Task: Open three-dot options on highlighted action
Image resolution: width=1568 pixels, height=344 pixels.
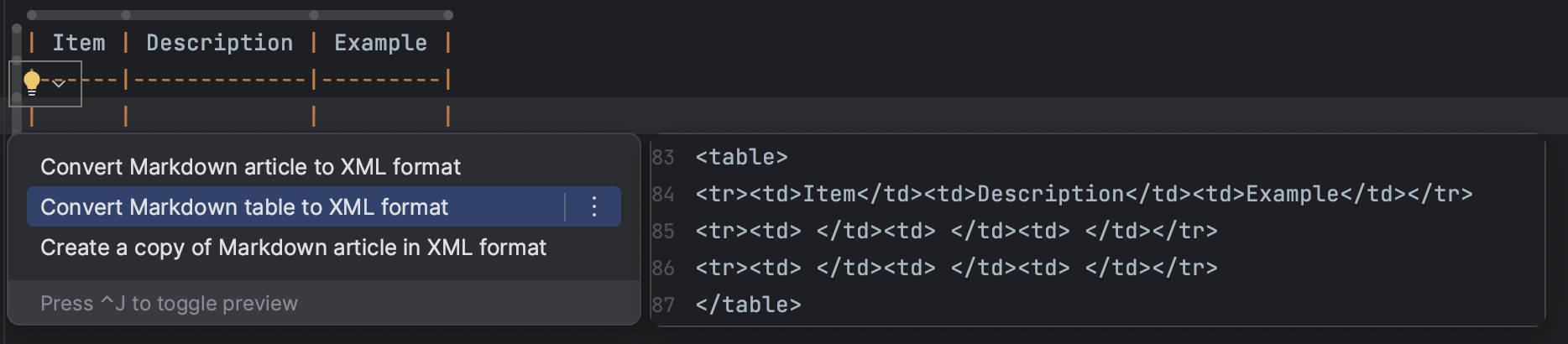Action: click(x=593, y=206)
